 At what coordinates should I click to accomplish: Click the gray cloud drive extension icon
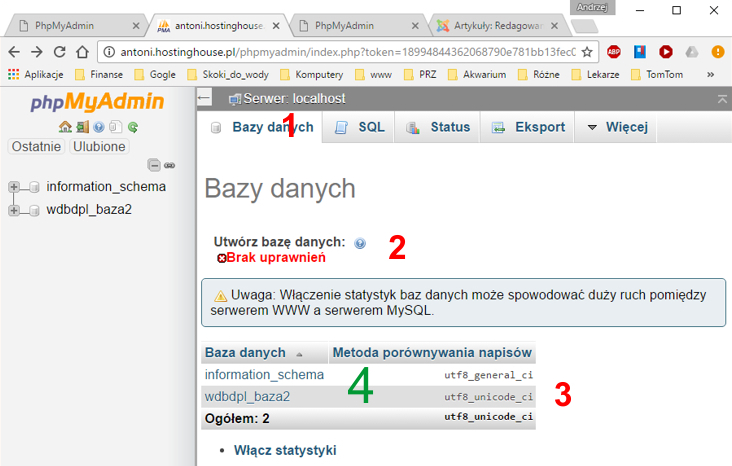691,51
